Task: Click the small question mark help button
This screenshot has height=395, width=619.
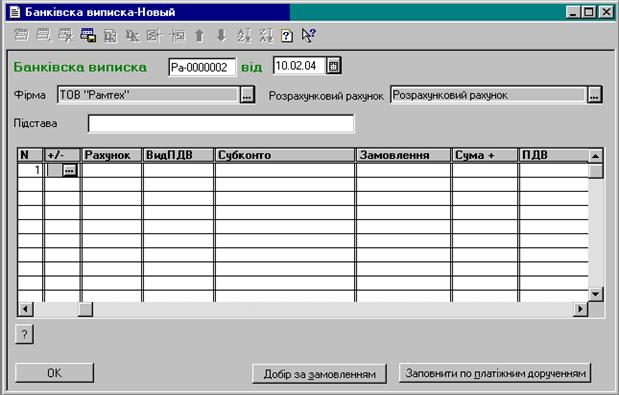Action: (x=24, y=335)
